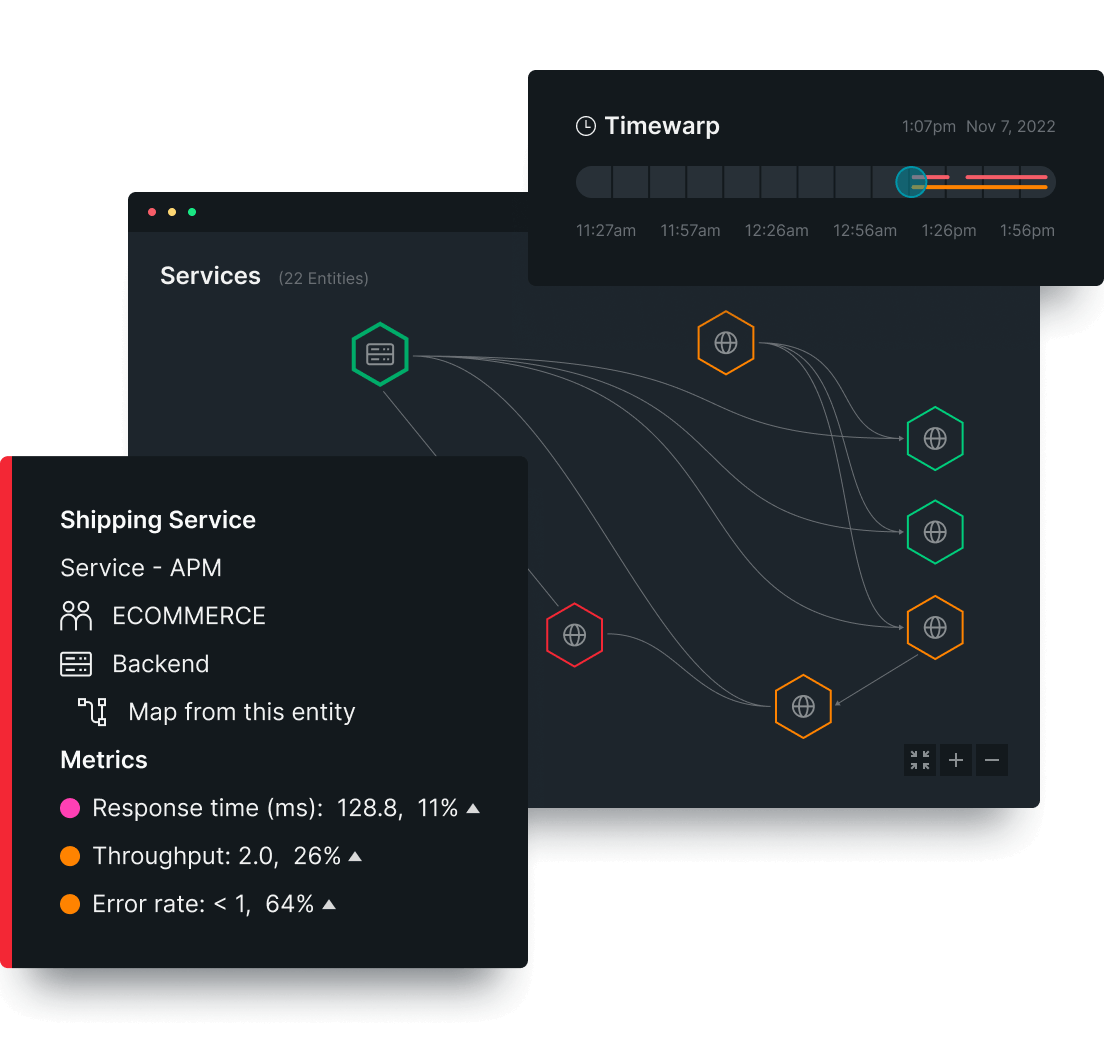Toggle the Response time metric pink dot
Image resolution: width=1104 pixels, height=1039 pixels.
click(x=69, y=807)
